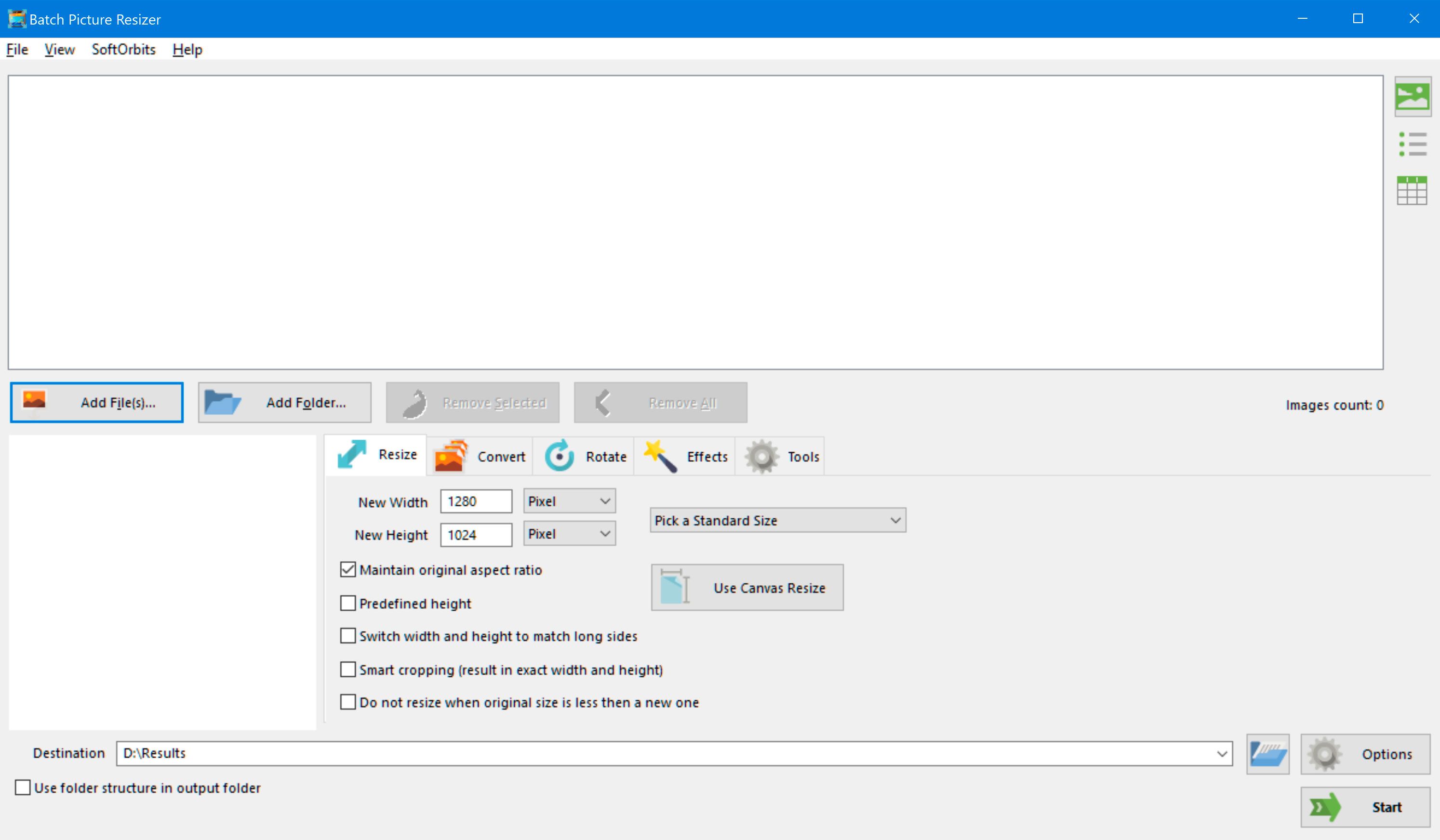This screenshot has width=1440, height=840.
Task: Click the New Width input field
Action: (476, 501)
